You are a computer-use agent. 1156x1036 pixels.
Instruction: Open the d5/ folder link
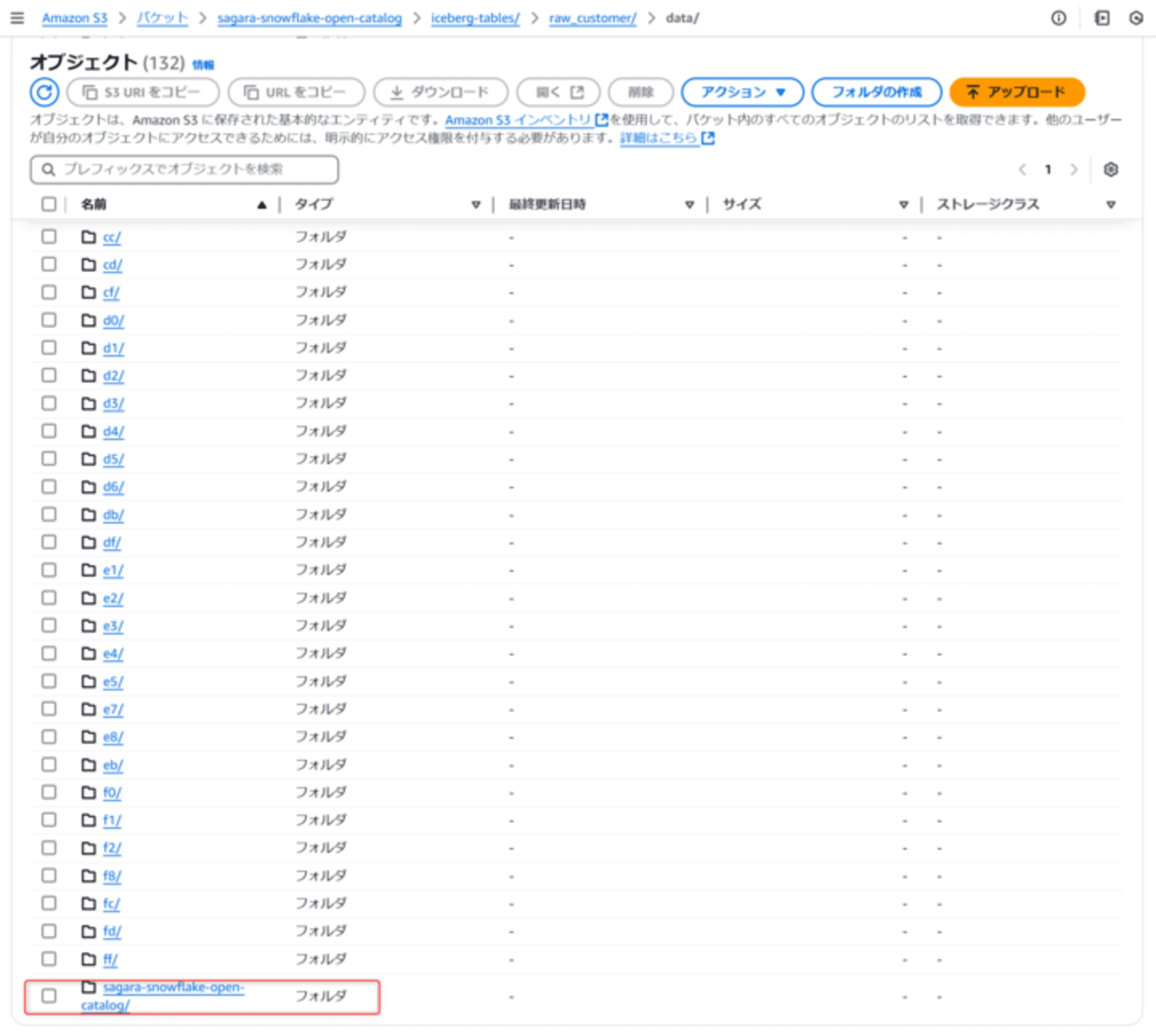click(113, 459)
